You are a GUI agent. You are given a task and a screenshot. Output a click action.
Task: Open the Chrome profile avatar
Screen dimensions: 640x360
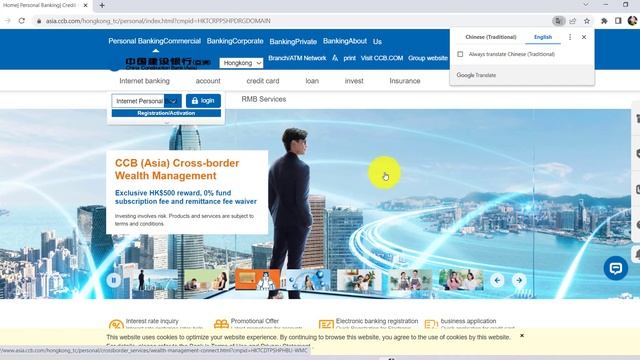pos(632,21)
